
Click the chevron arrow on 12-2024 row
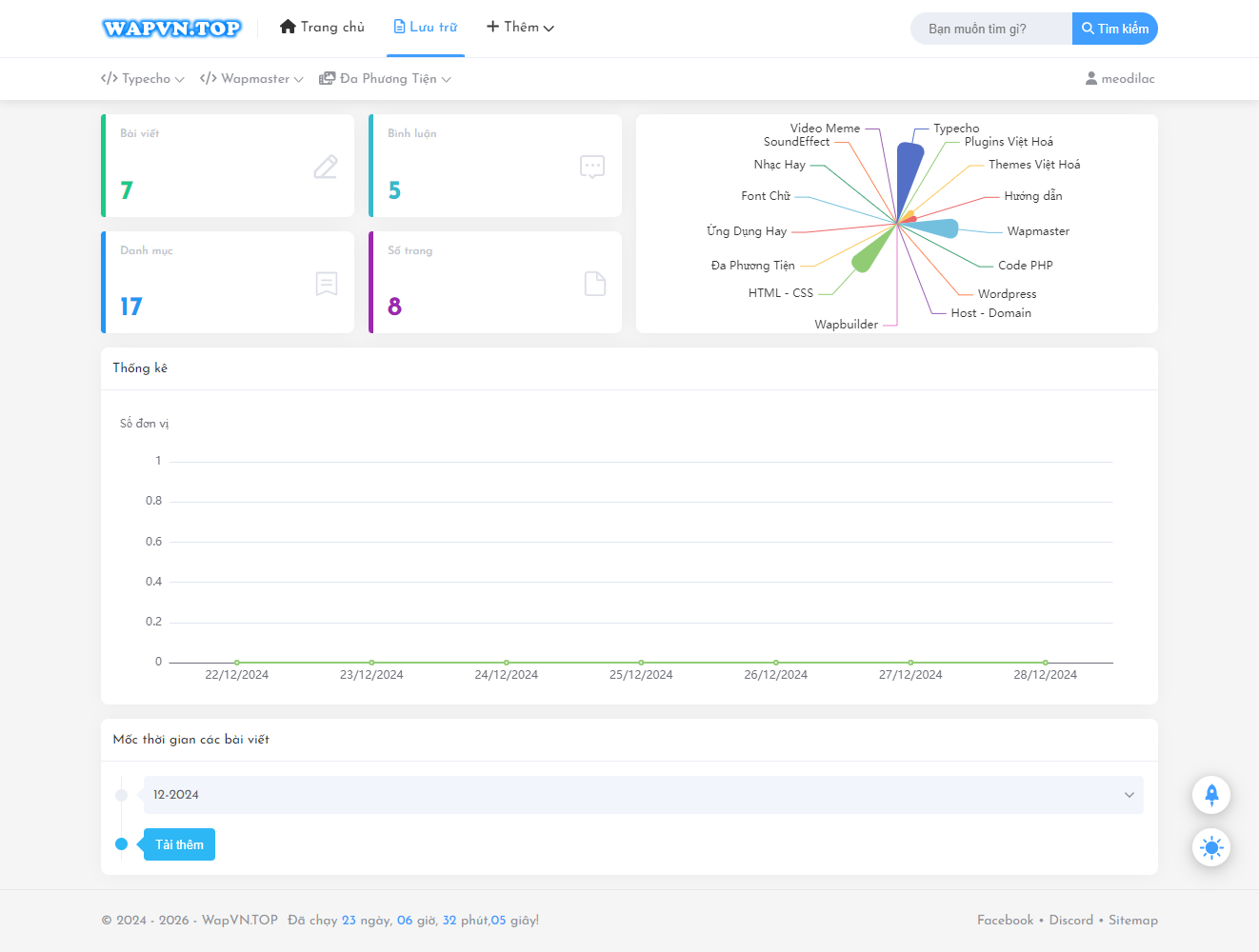[x=1129, y=795]
